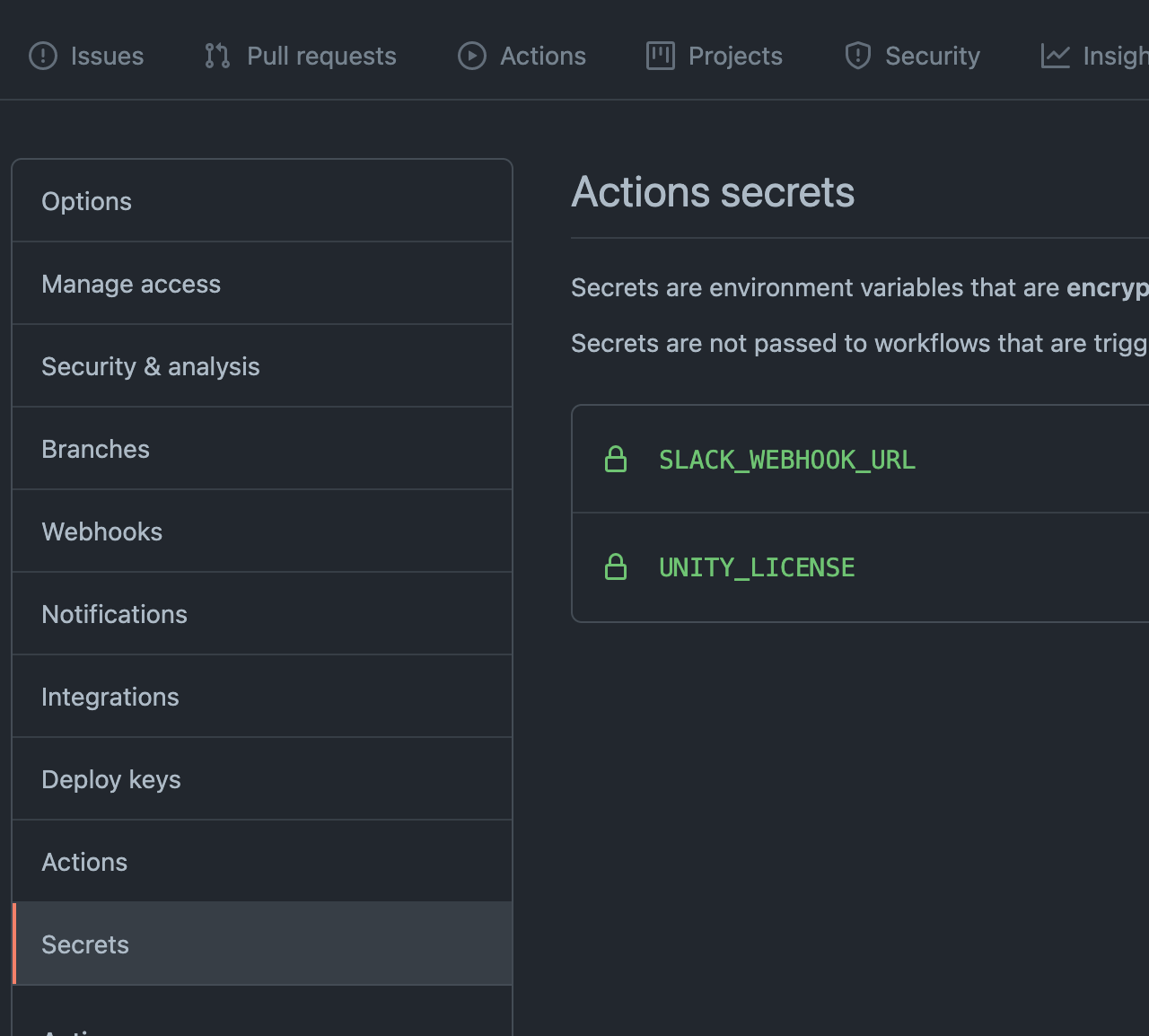Open the Integrations settings page
Image resolution: width=1149 pixels, height=1036 pixels.
(110, 697)
